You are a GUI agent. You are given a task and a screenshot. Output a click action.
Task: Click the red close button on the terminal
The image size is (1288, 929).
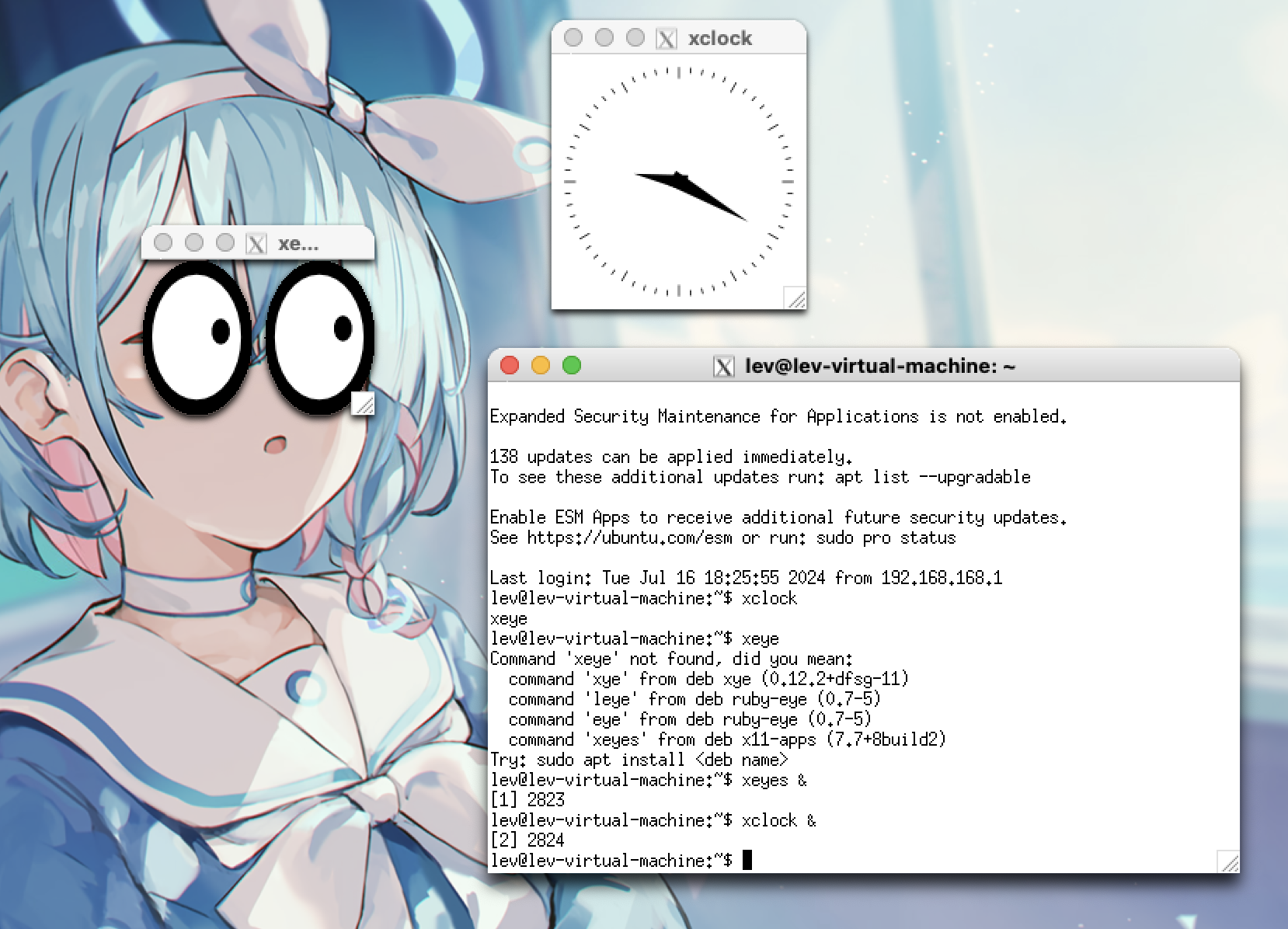pos(510,364)
